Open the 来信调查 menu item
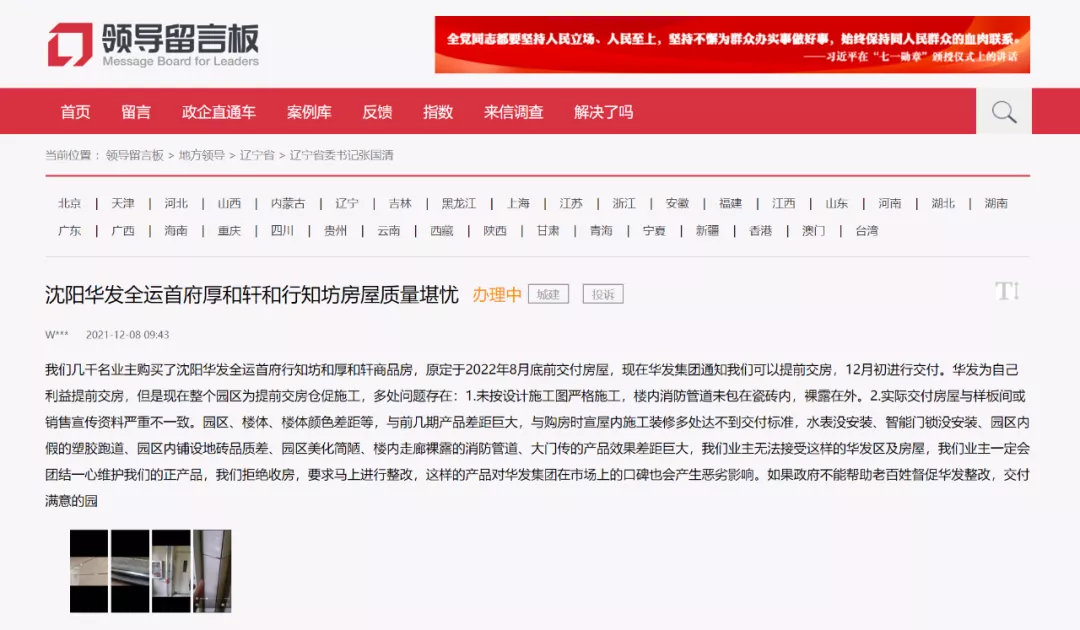The width and height of the screenshot is (1080, 630). [x=513, y=112]
